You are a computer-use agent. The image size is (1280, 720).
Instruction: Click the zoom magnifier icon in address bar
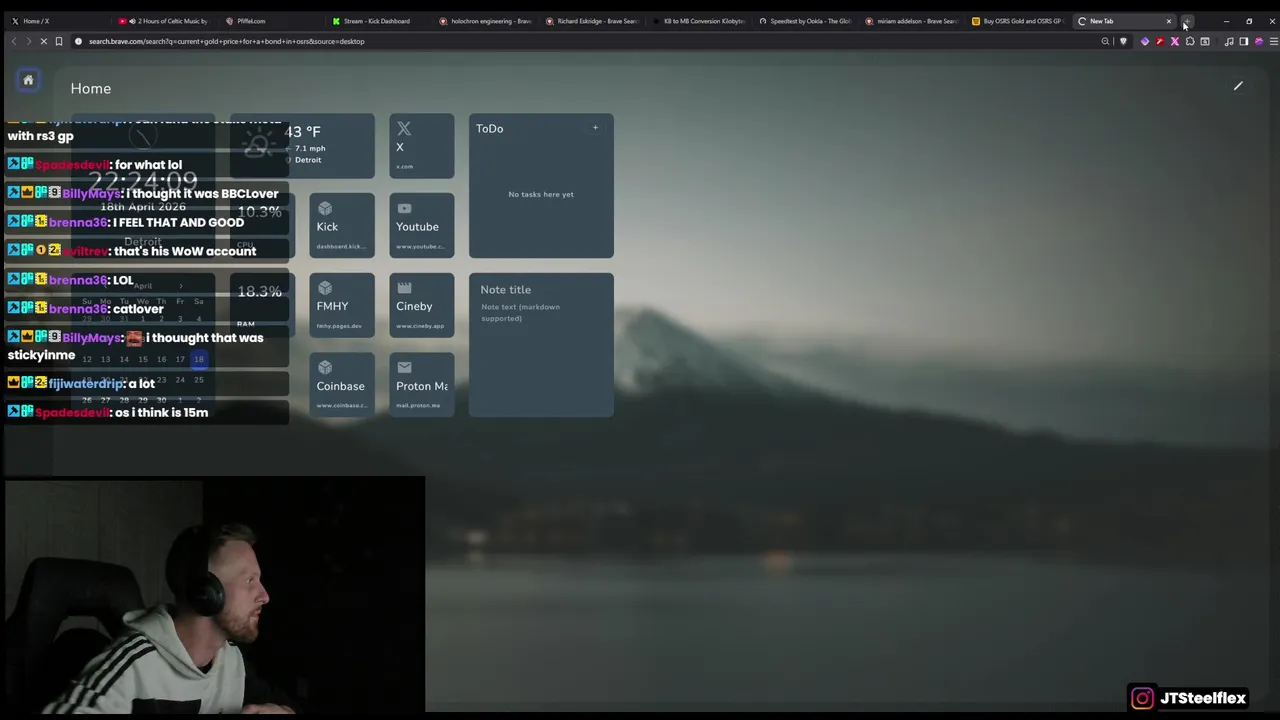(1105, 41)
